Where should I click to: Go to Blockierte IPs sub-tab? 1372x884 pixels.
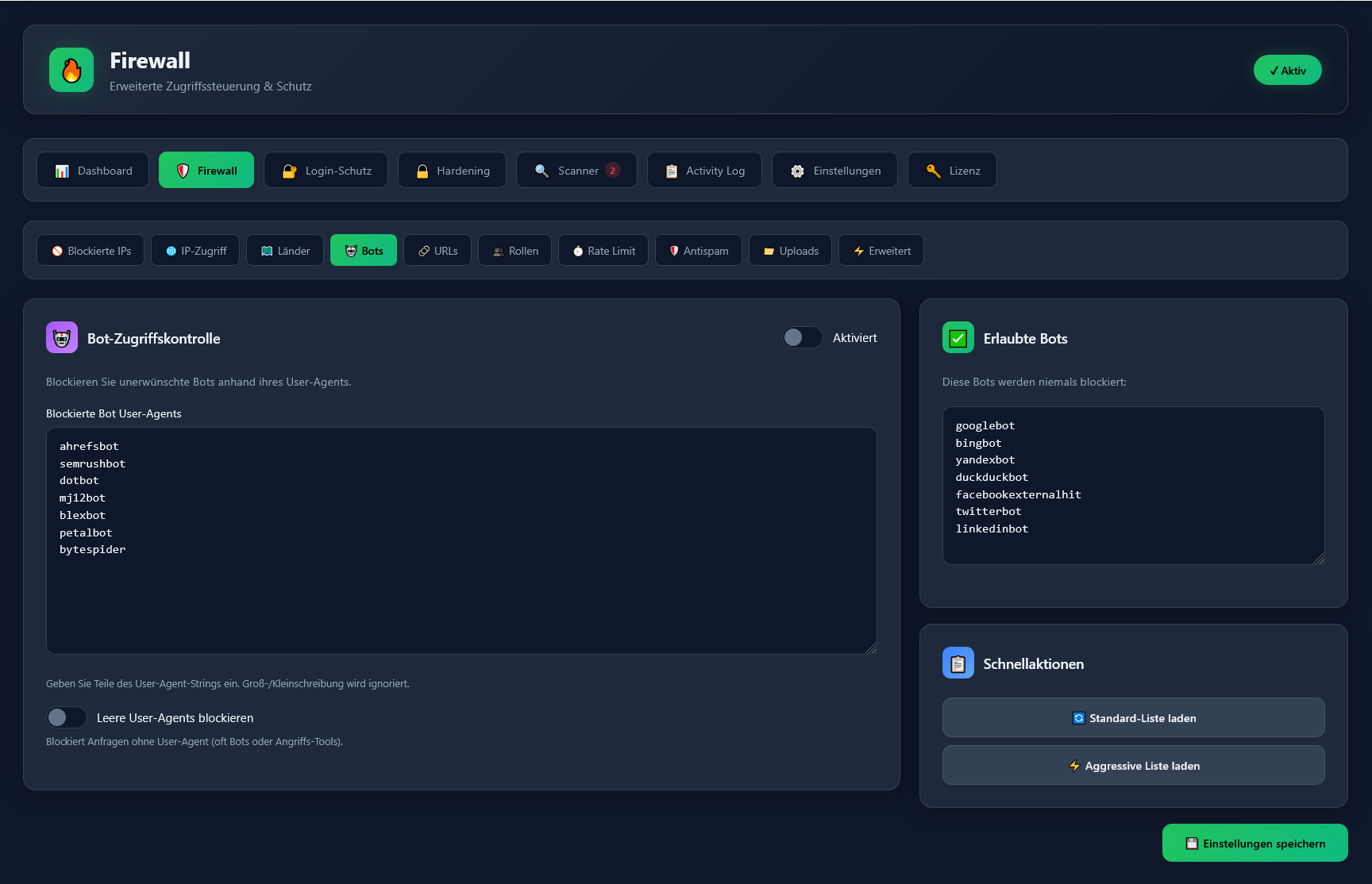91,251
